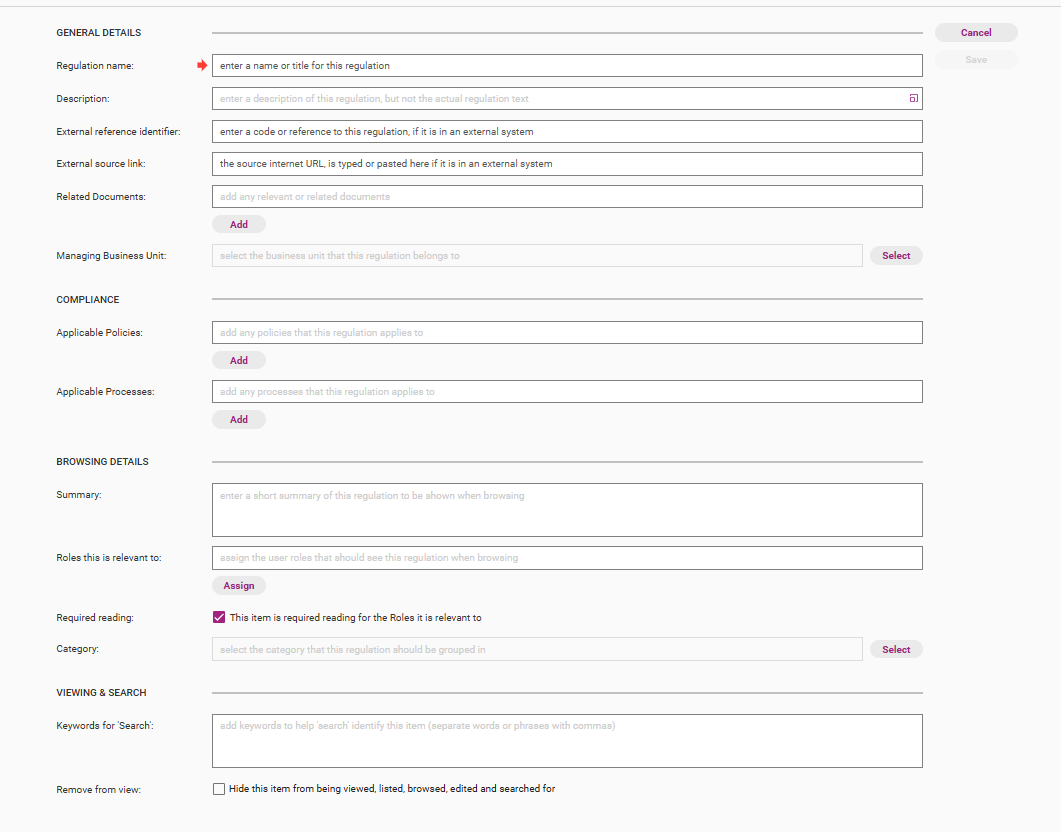This screenshot has width=1061, height=832.
Task: Enable the Hide this item checkbox
Action: tap(219, 789)
